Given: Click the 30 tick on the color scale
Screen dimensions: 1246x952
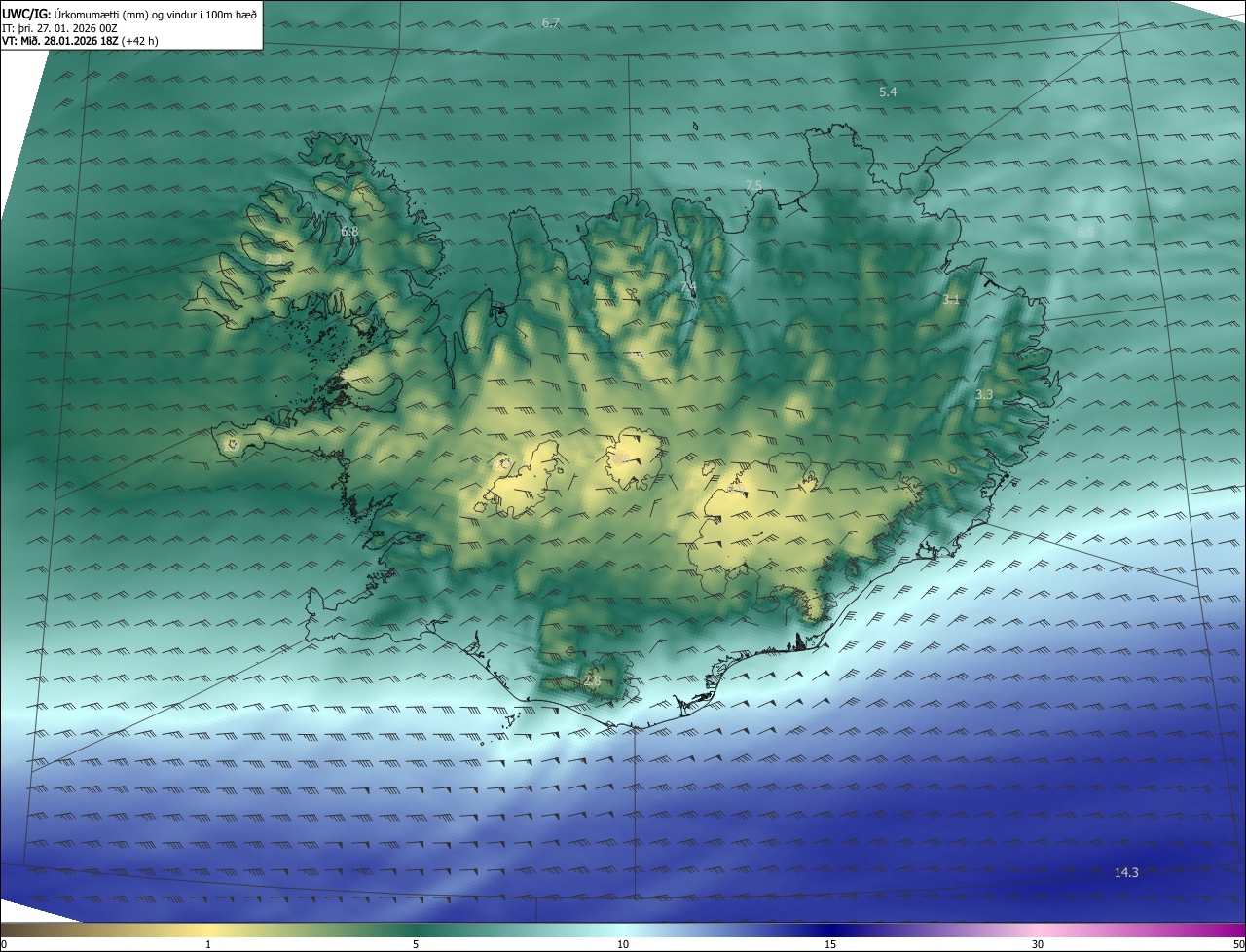Looking at the screenshot, I should click(x=1038, y=944).
